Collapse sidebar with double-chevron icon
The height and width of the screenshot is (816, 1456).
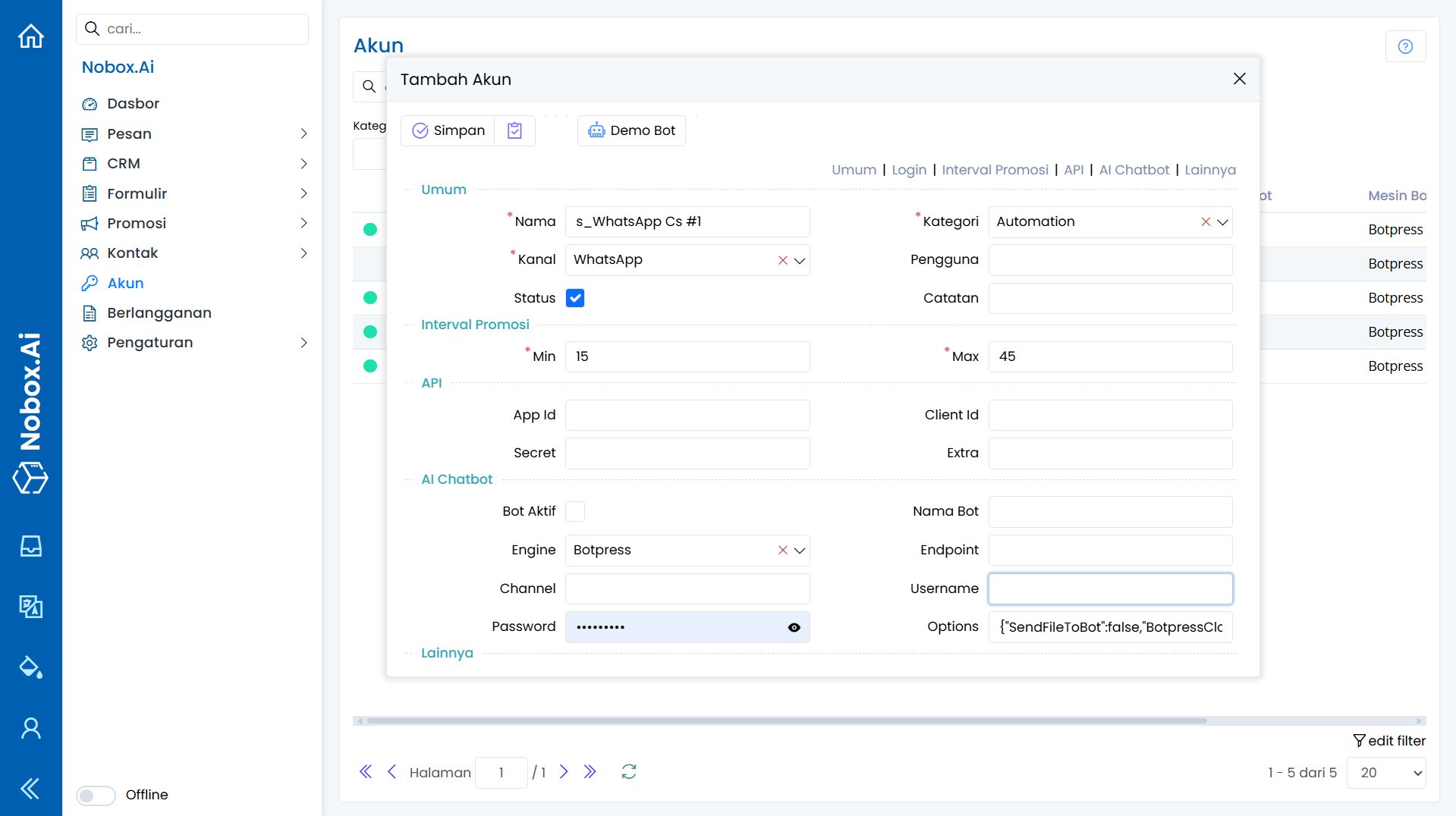pyautogui.click(x=30, y=789)
